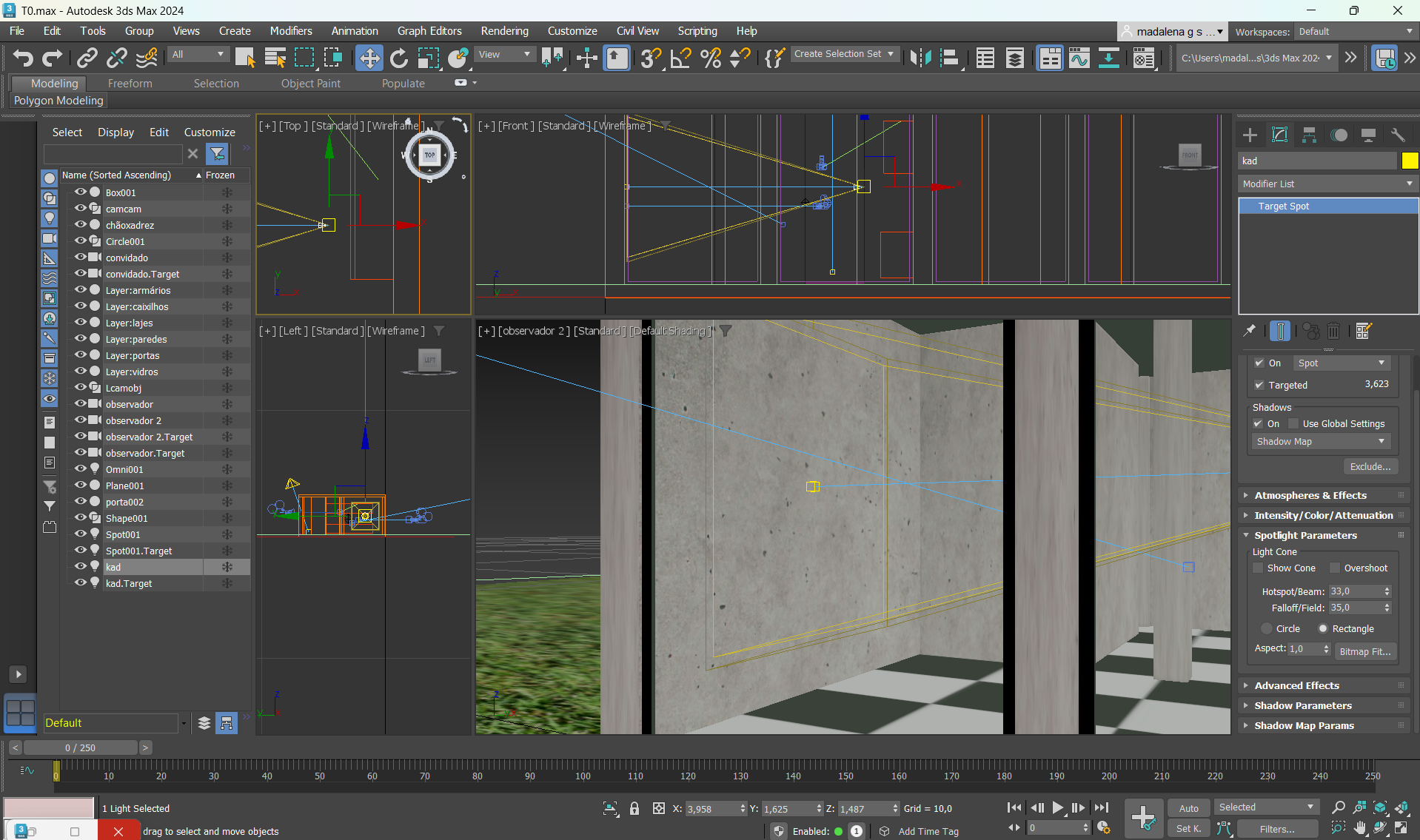Screen dimensions: 1420x840
Task: Open the Mirror tool
Action: coord(920,58)
